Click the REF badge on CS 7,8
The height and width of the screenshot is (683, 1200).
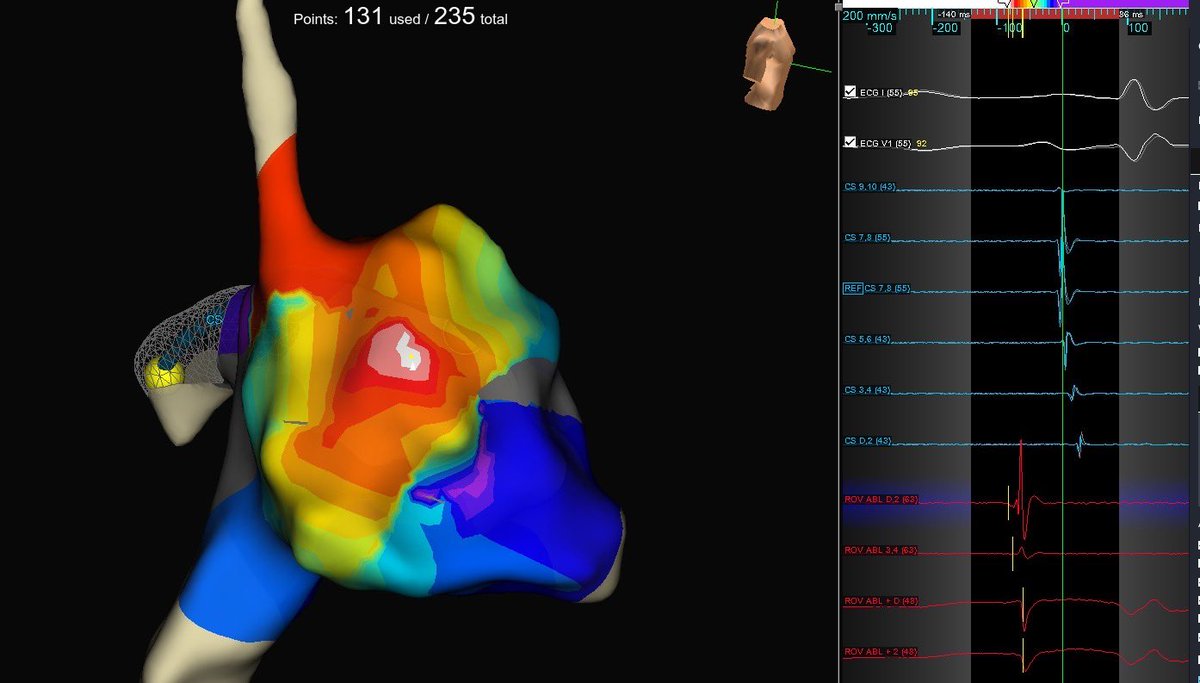pyautogui.click(x=853, y=288)
